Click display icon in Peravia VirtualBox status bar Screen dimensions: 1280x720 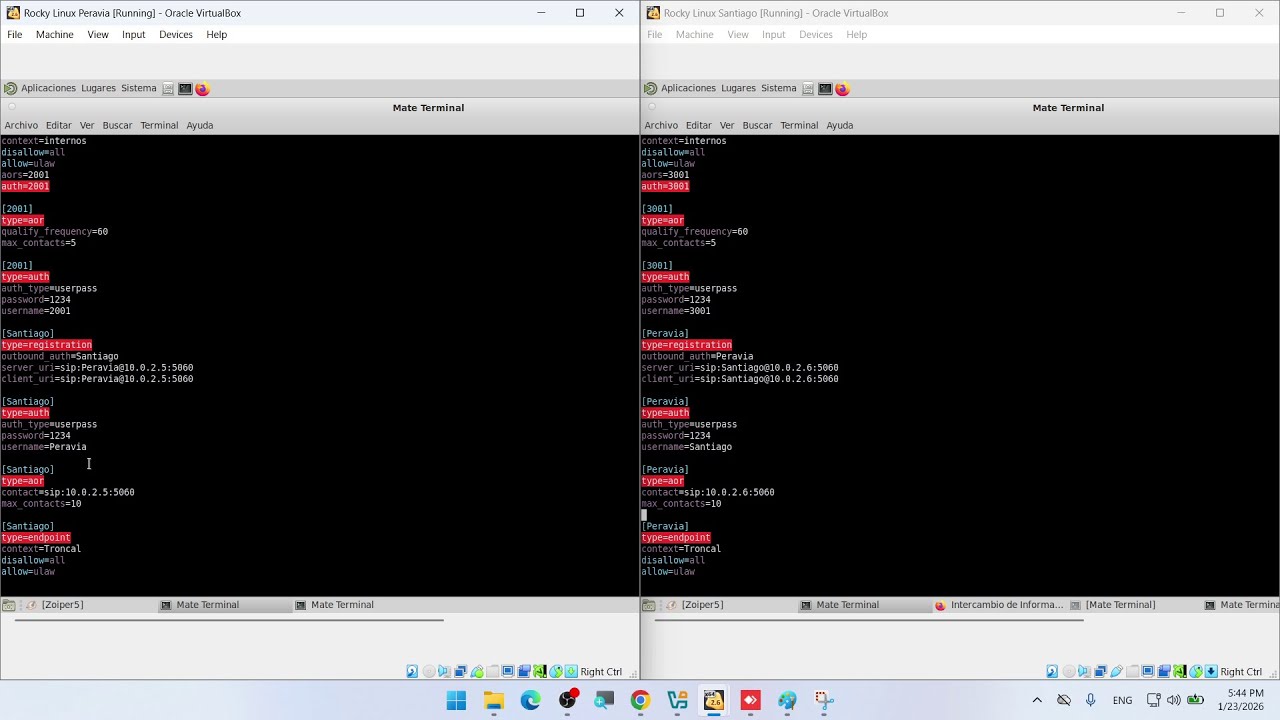click(508, 671)
